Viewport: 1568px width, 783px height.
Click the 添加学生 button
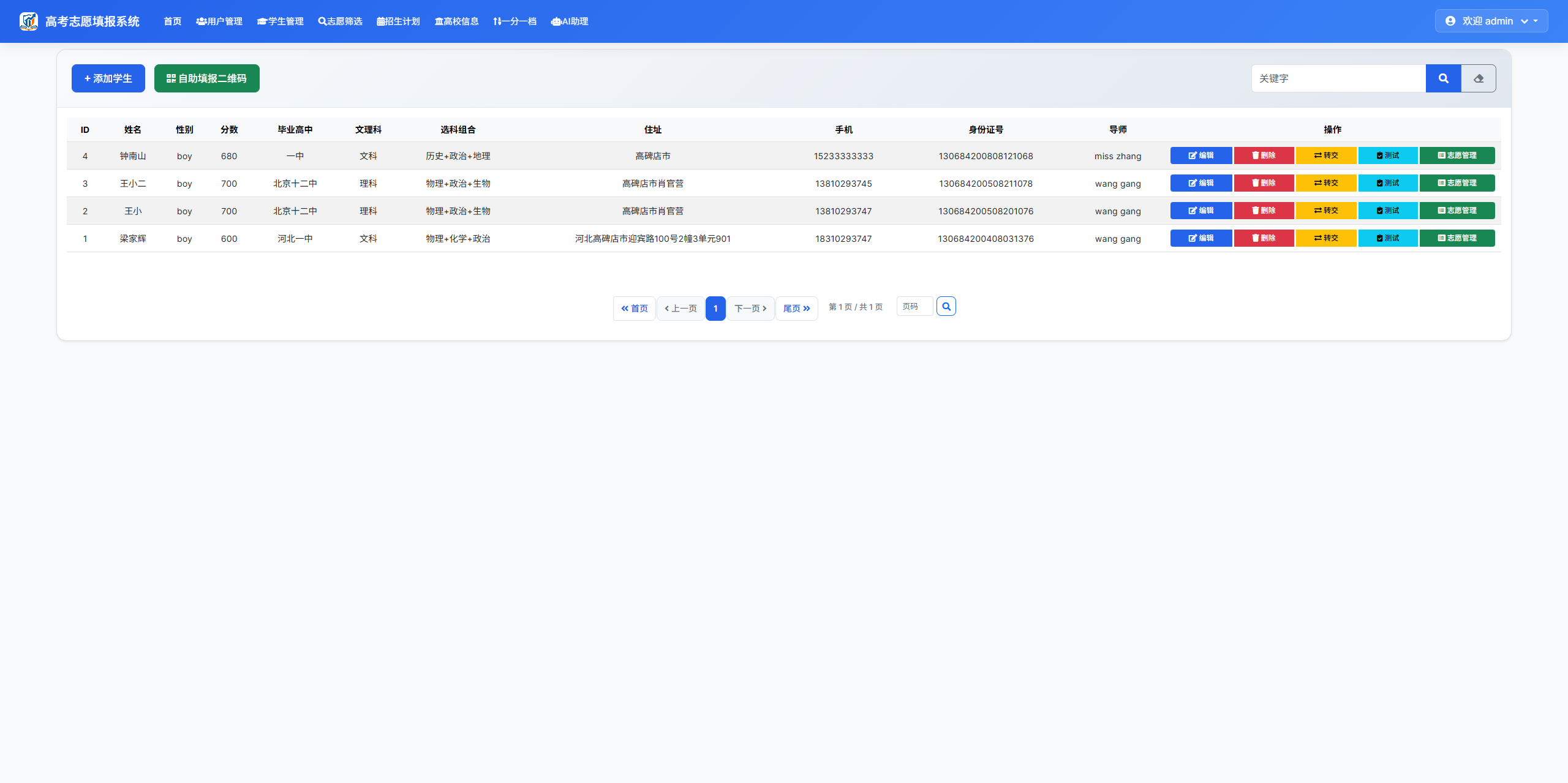[108, 78]
